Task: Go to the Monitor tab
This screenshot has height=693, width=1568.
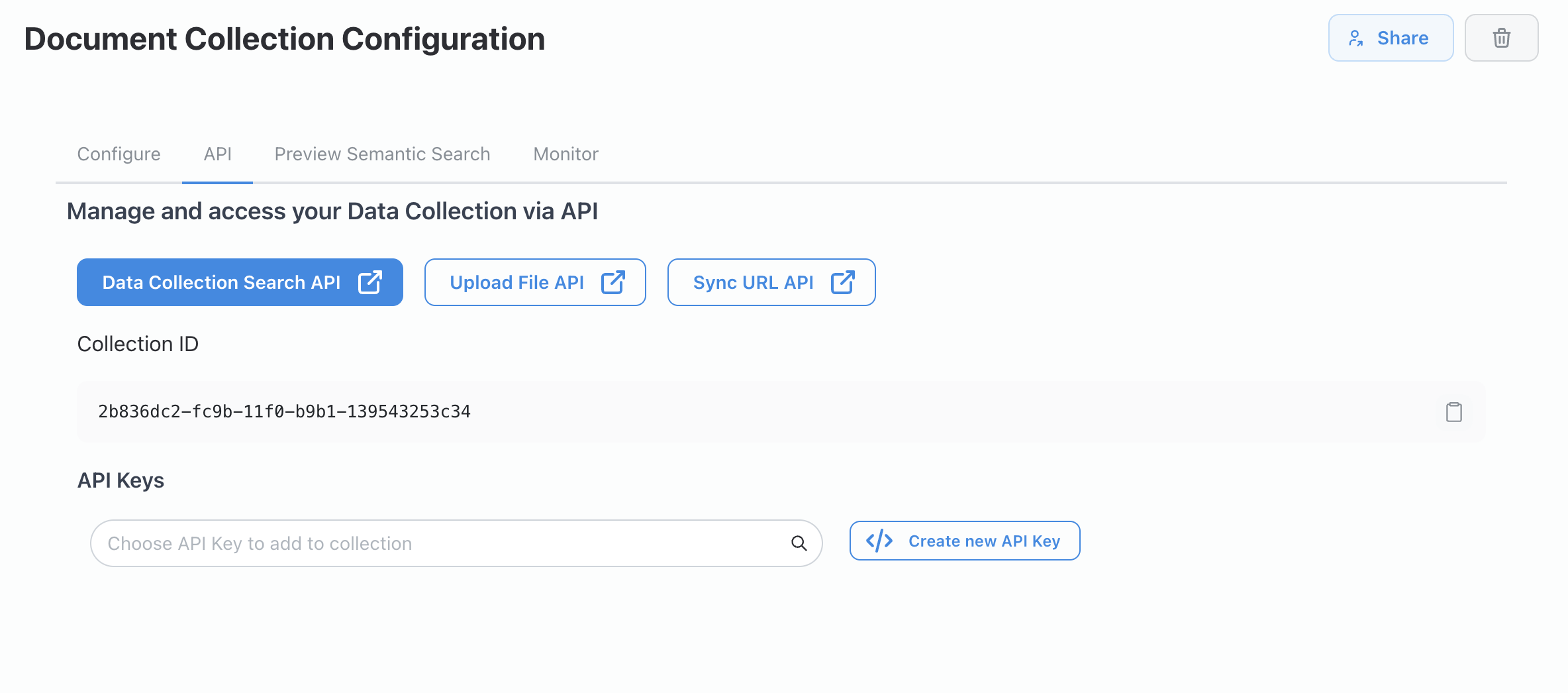Action: tap(566, 154)
